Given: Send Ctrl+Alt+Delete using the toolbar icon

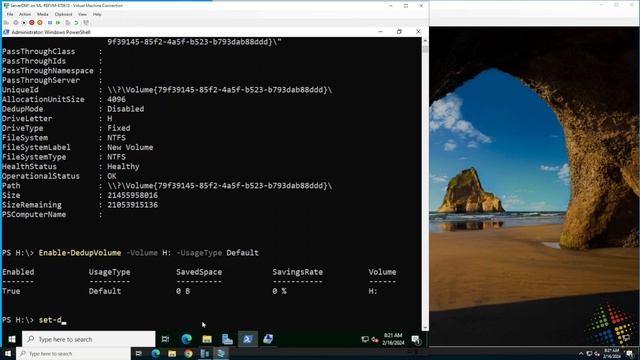Looking at the screenshot, I should 7,23.
